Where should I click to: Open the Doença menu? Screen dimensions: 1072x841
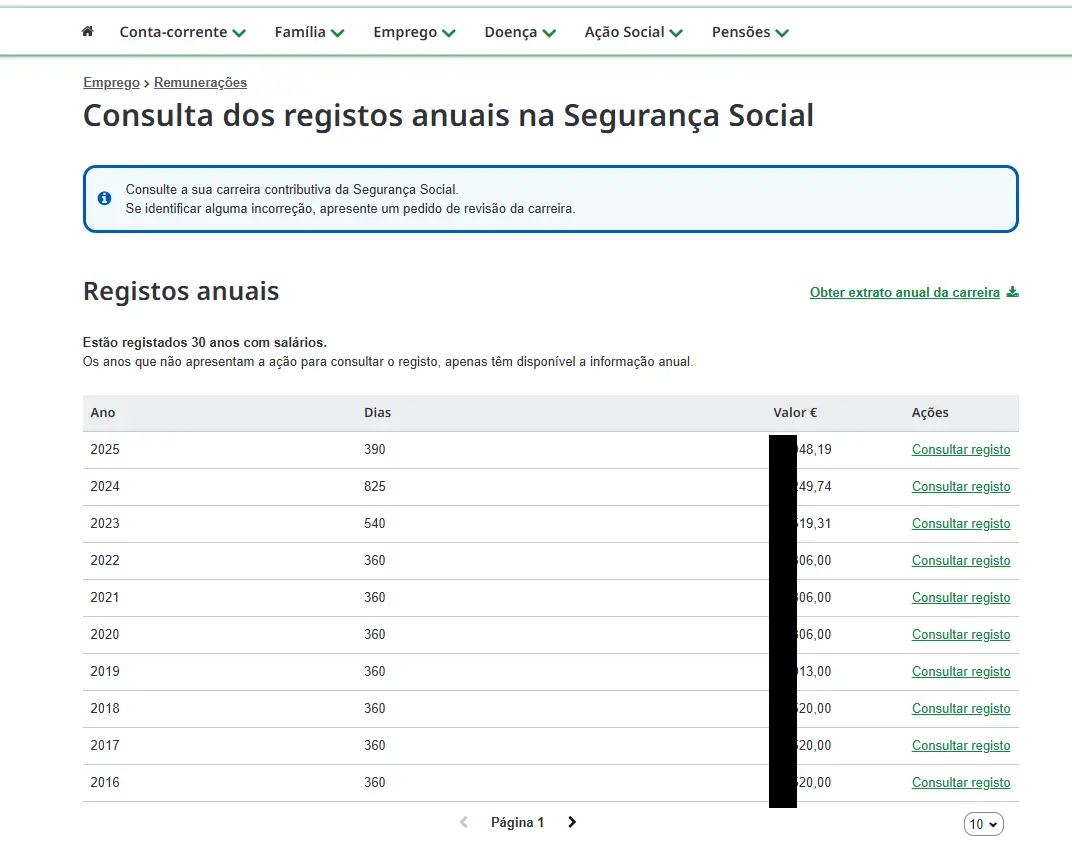pyautogui.click(x=520, y=32)
